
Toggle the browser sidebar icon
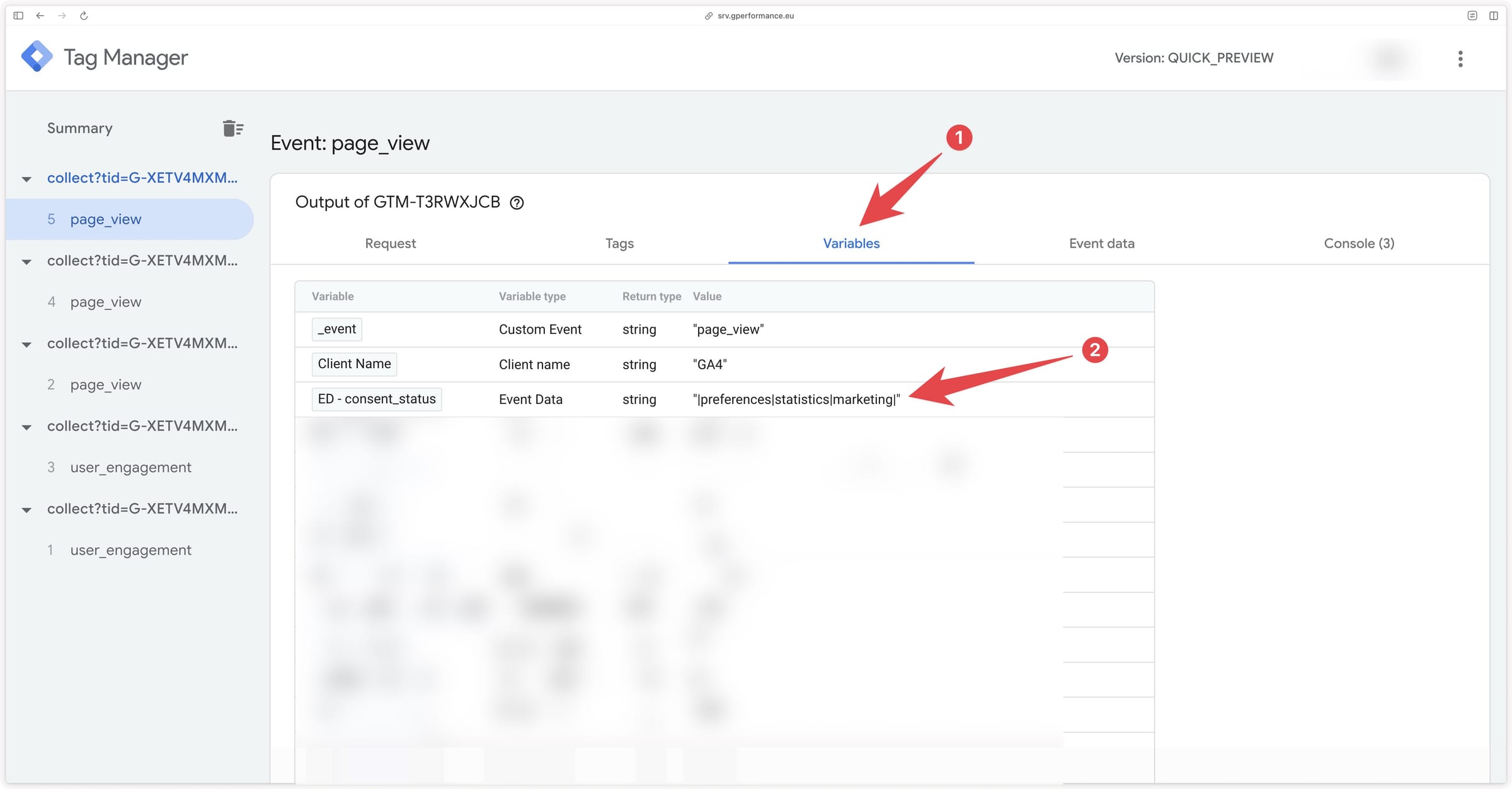18,16
